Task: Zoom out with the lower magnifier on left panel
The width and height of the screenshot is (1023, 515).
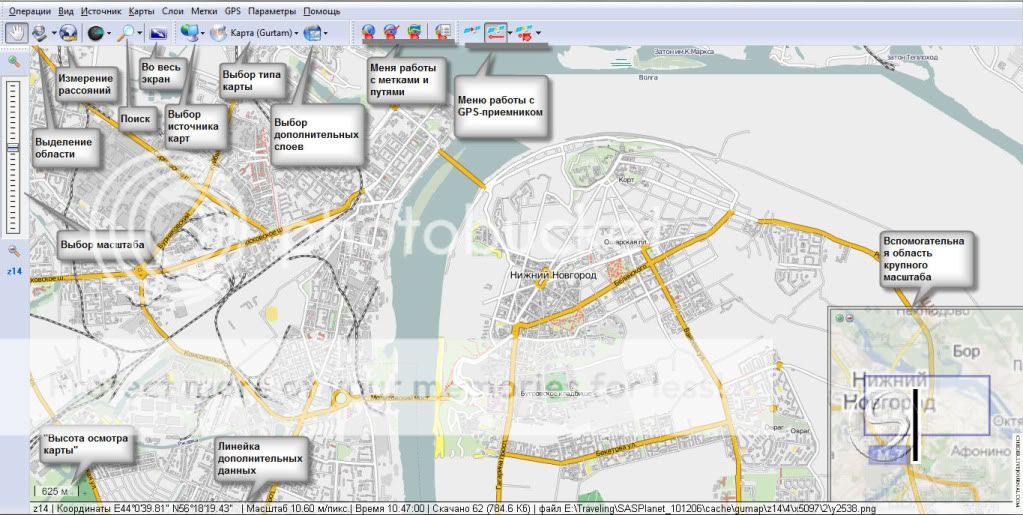Action: [x=14, y=251]
